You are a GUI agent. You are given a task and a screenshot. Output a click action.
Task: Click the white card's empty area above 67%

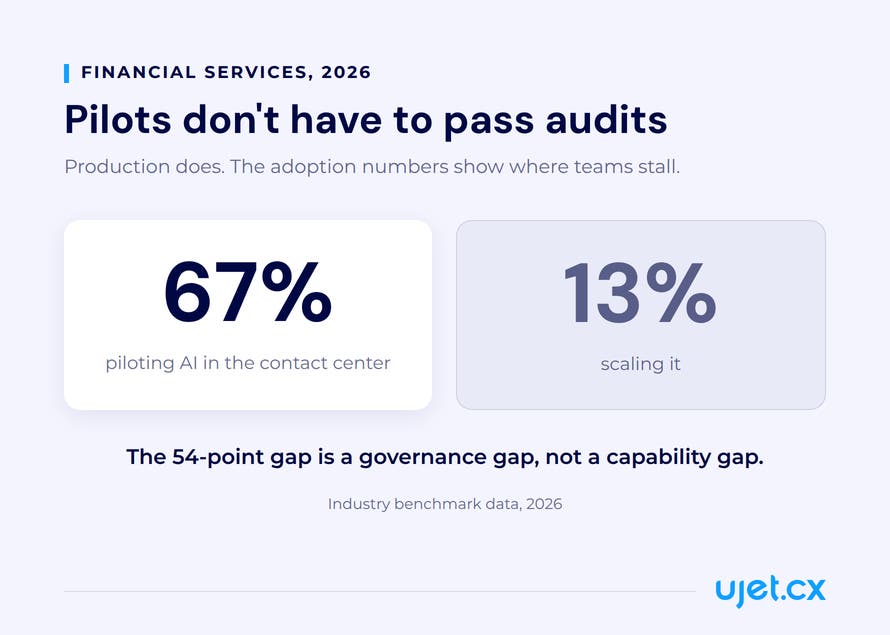tap(248, 239)
